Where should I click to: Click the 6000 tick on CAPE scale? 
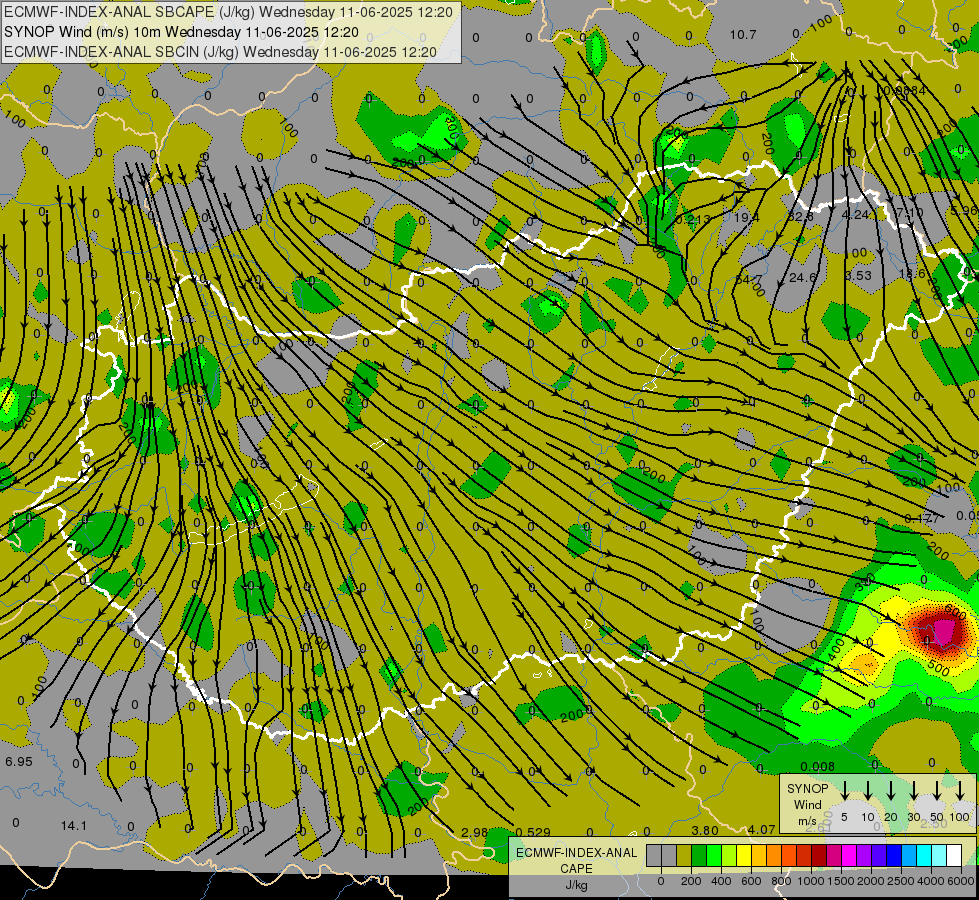962,881
